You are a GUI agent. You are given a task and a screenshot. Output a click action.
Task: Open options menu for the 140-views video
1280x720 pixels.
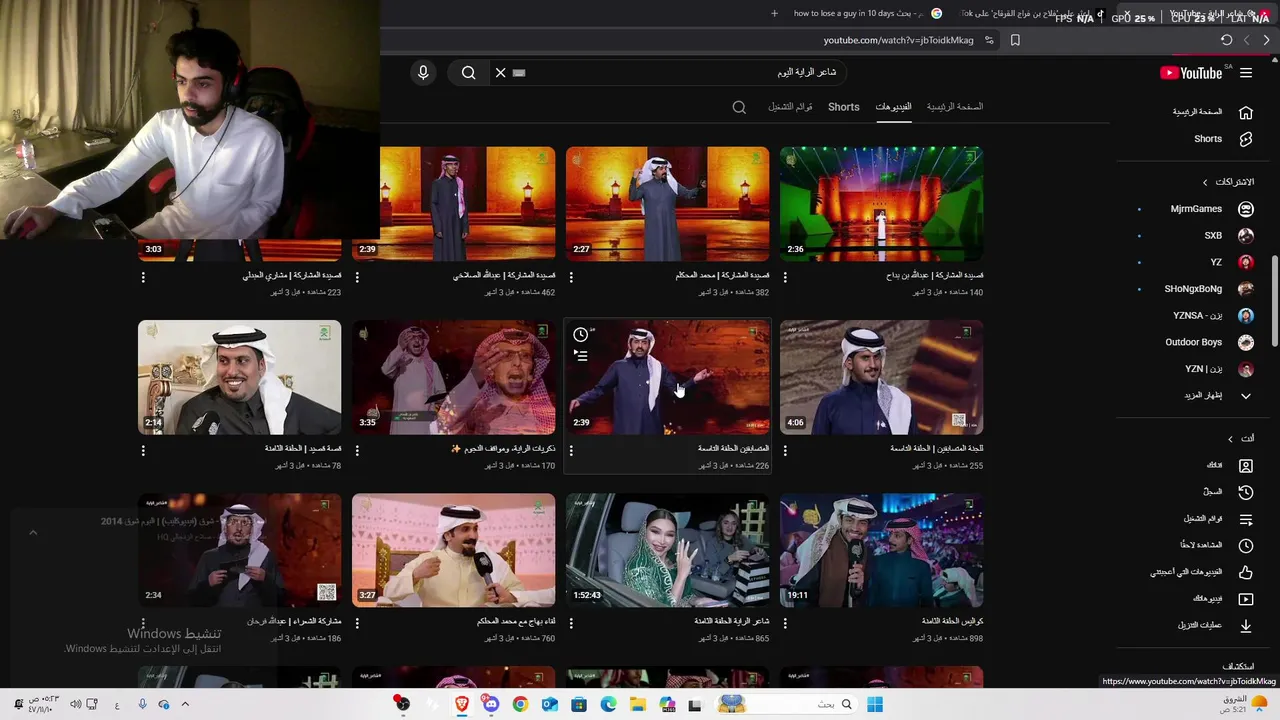[785, 277]
